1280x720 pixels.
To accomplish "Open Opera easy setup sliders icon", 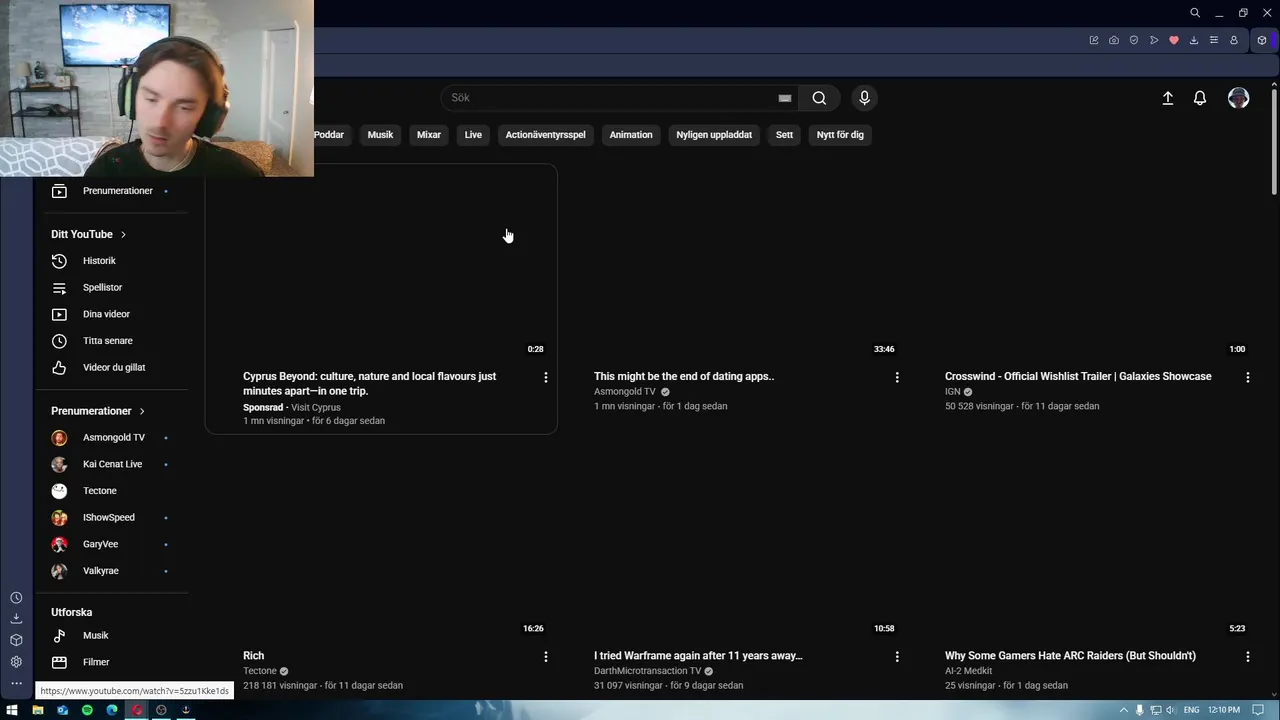I will (1214, 40).
